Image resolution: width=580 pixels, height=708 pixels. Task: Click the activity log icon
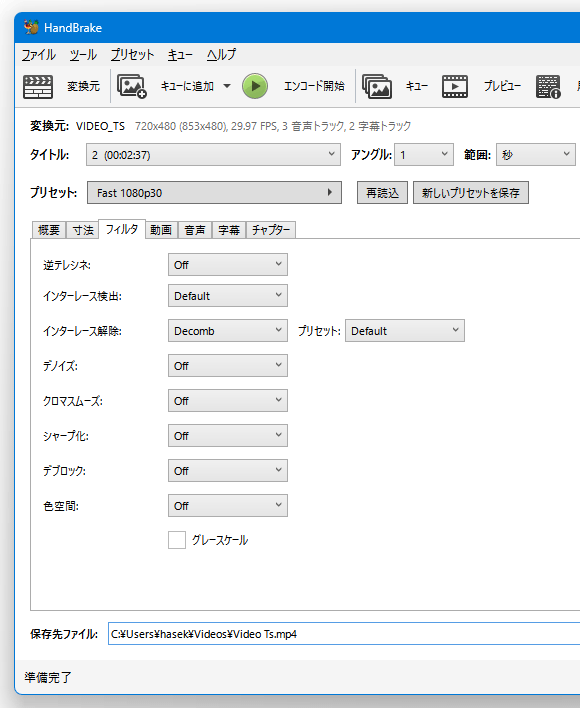(548, 86)
